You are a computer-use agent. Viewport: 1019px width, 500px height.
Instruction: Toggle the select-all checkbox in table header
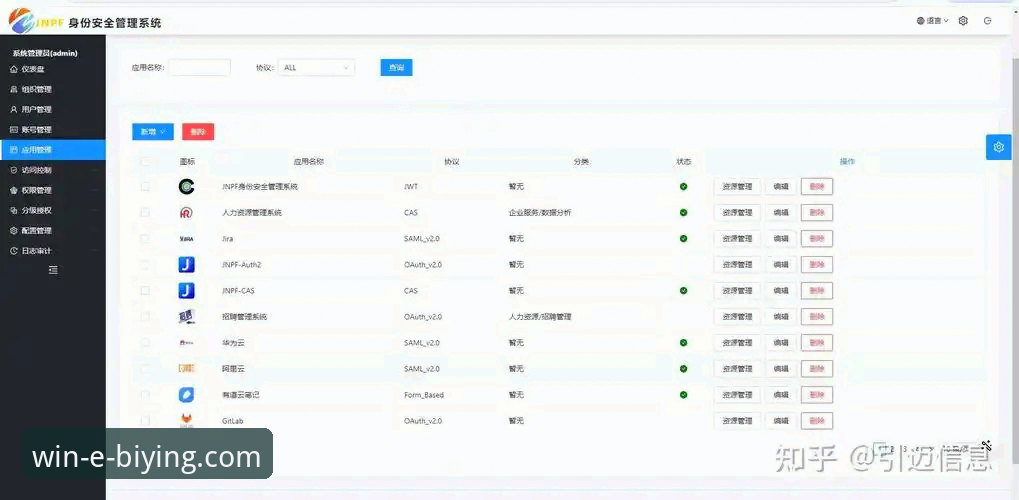click(x=145, y=161)
